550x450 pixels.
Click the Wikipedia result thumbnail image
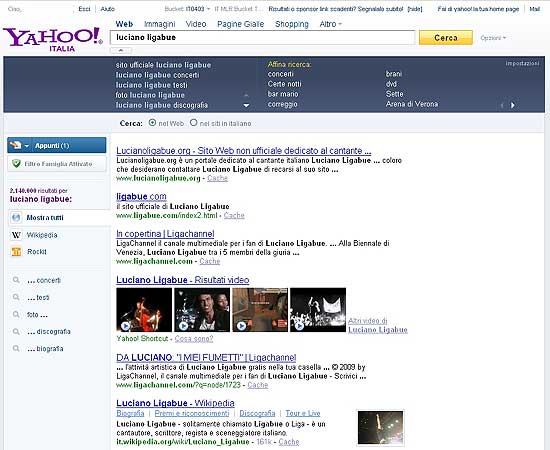(381, 428)
